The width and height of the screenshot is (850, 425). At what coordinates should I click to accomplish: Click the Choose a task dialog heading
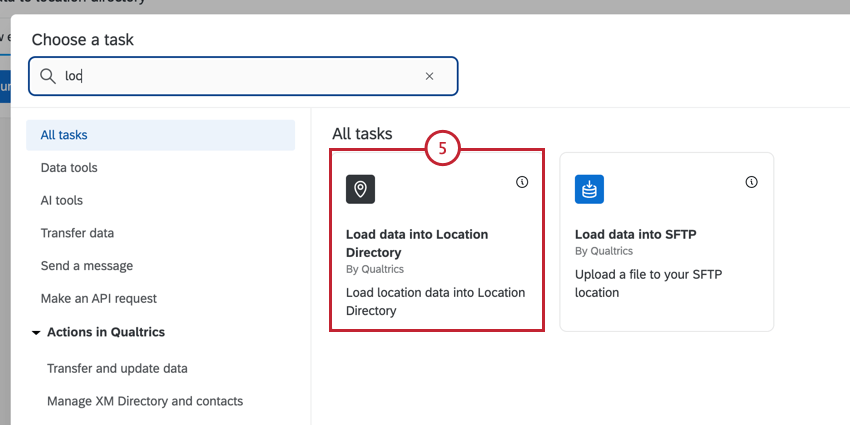pyautogui.click(x=83, y=40)
